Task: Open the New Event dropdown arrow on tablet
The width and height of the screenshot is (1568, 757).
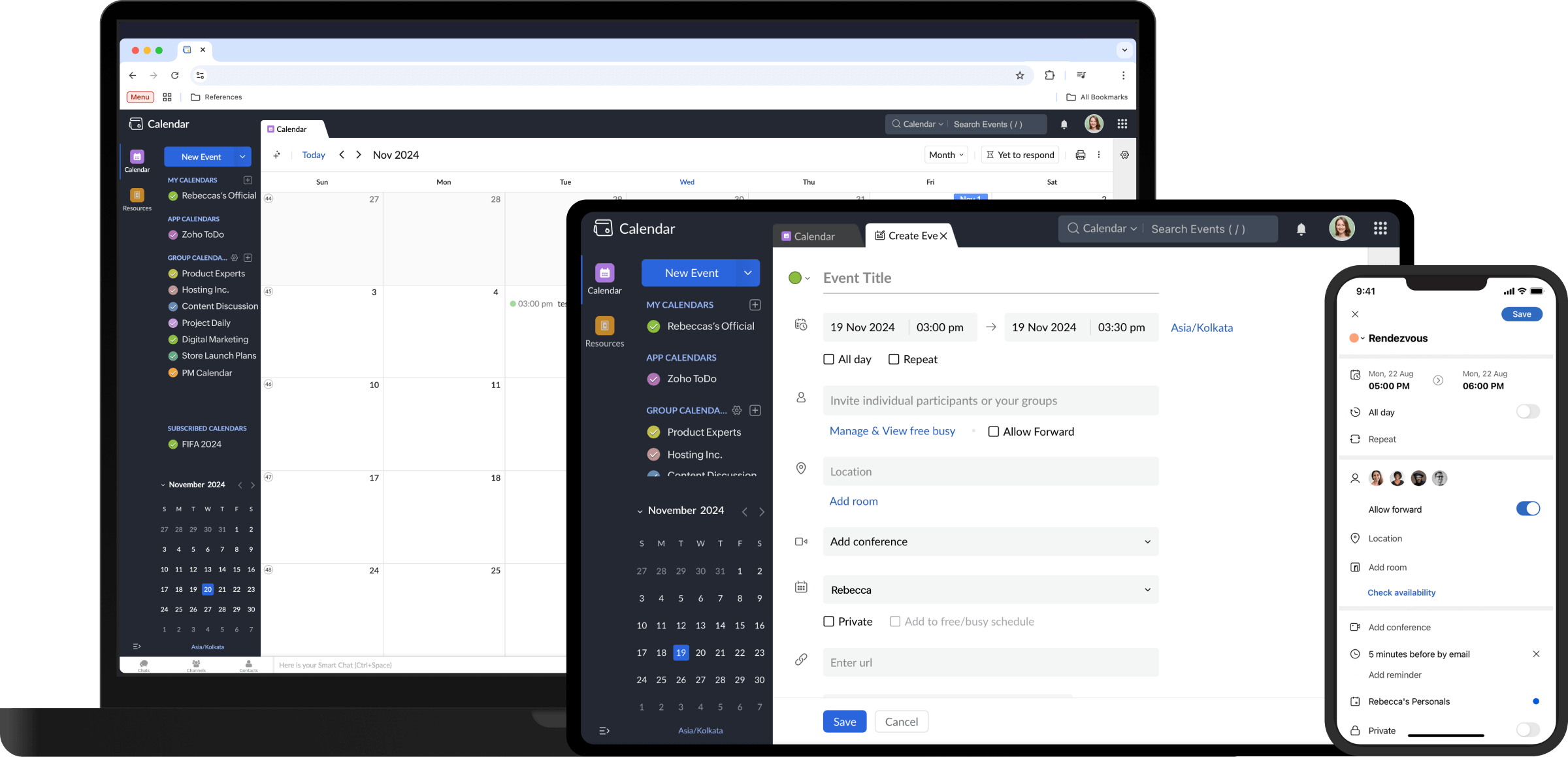Action: click(747, 273)
